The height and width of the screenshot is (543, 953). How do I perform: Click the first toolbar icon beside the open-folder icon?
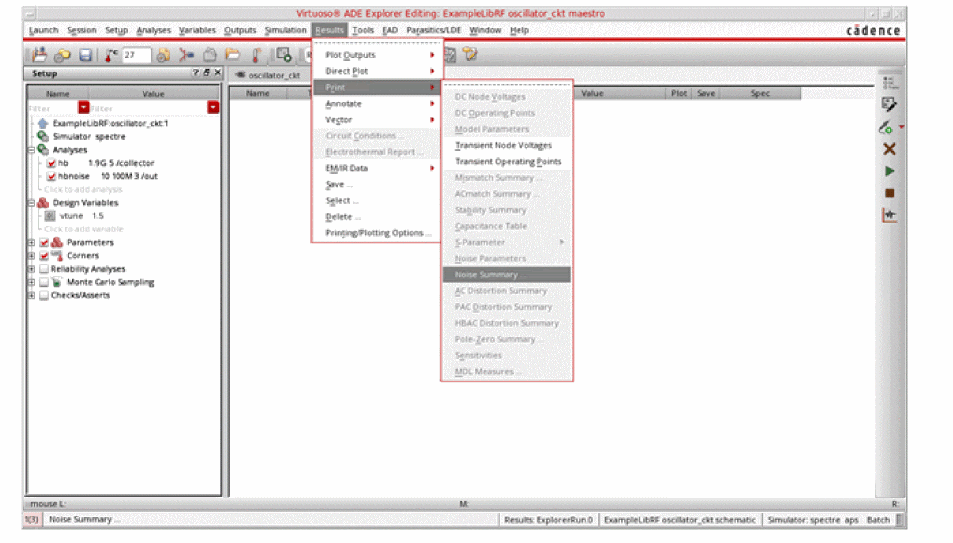[x=40, y=55]
